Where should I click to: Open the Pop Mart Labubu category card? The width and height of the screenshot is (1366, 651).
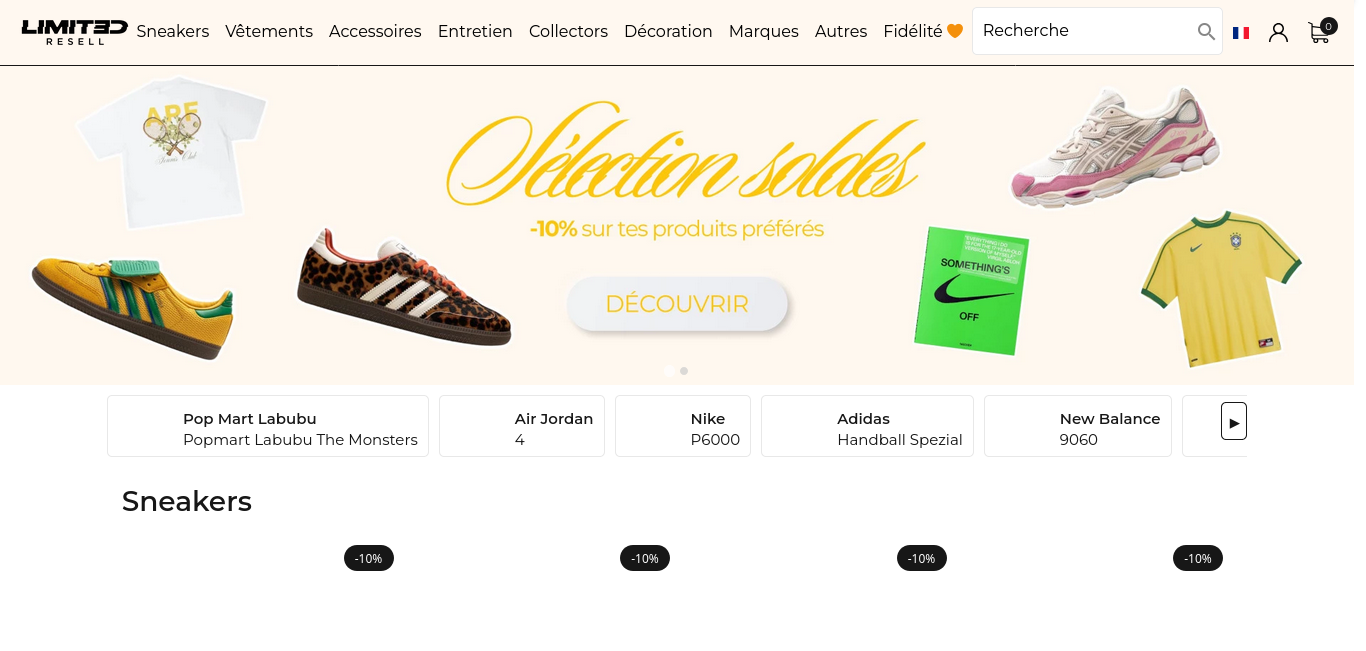[x=268, y=426]
